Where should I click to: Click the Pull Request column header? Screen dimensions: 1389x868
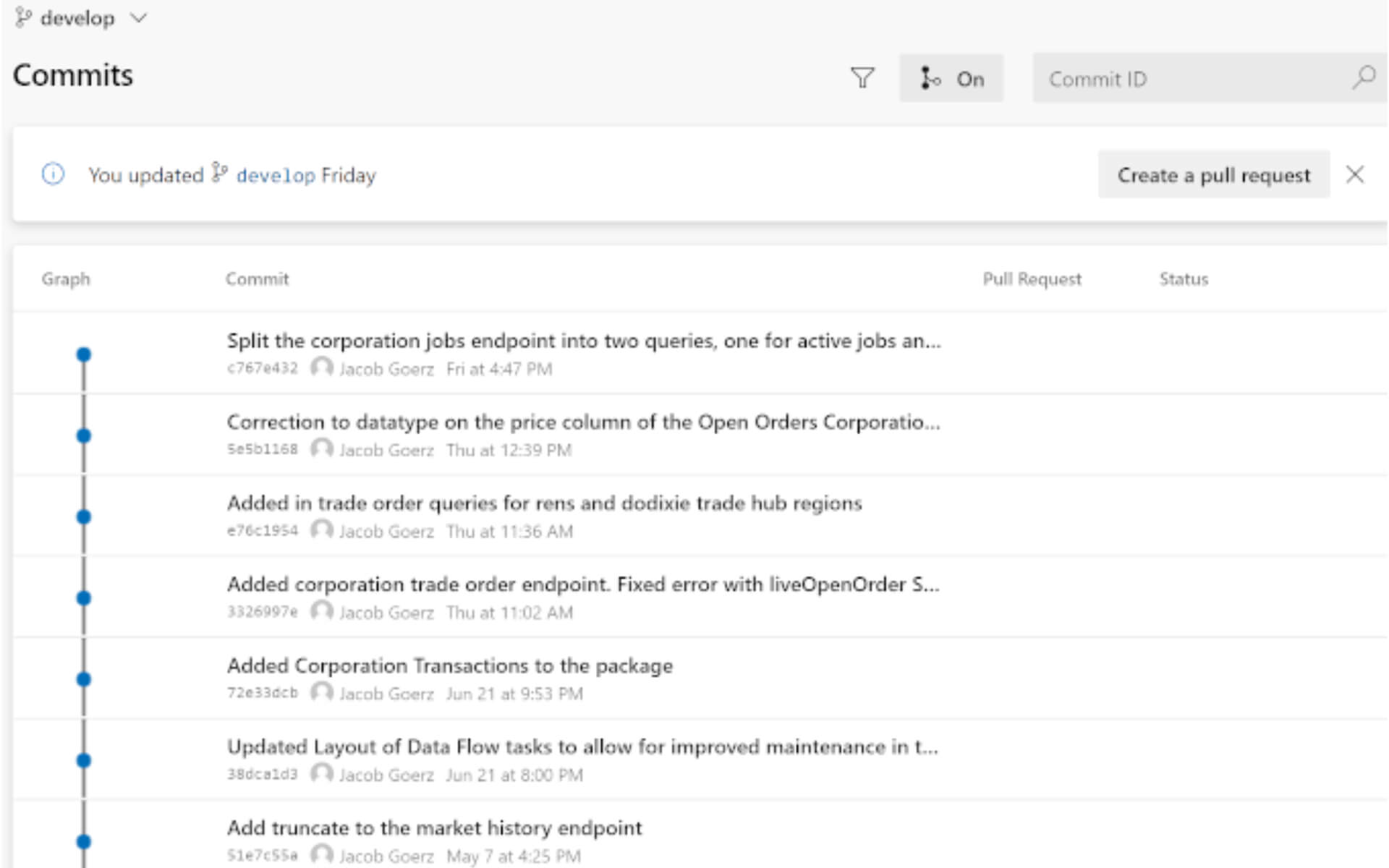(1032, 279)
